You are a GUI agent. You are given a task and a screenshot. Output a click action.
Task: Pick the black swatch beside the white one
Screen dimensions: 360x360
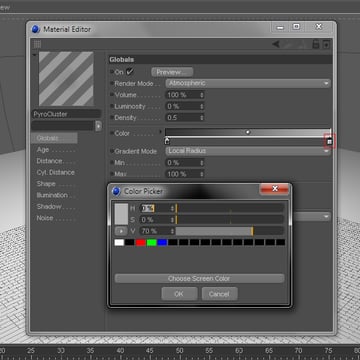pyautogui.click(x=130, y=242)
